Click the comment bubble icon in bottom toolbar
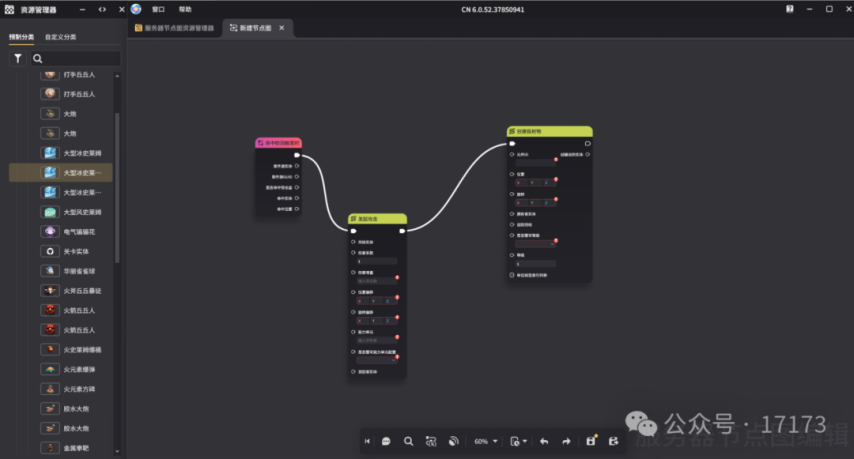 tap(386, 441)
